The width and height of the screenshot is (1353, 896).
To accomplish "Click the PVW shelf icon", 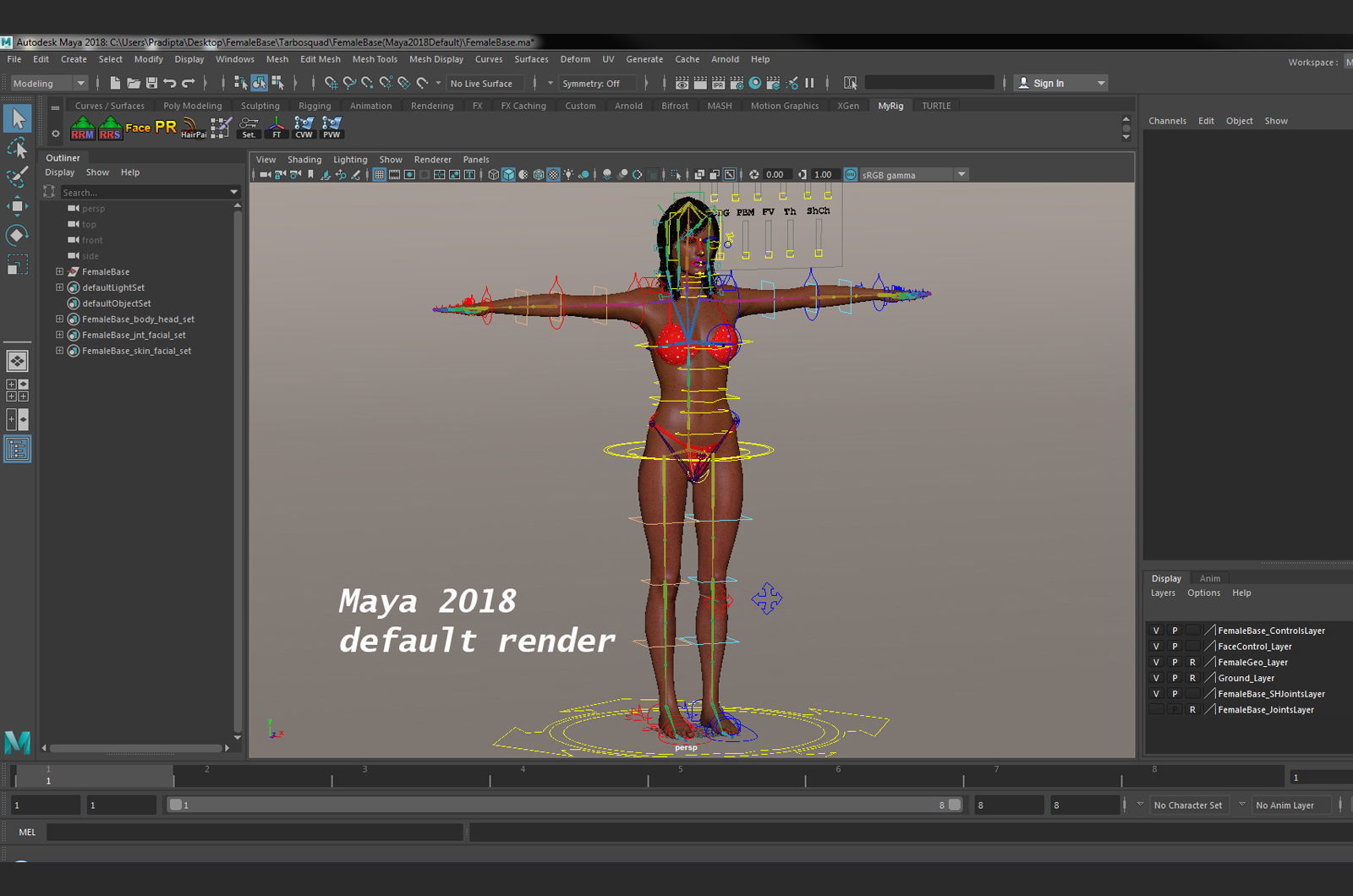I will (331, 128).
